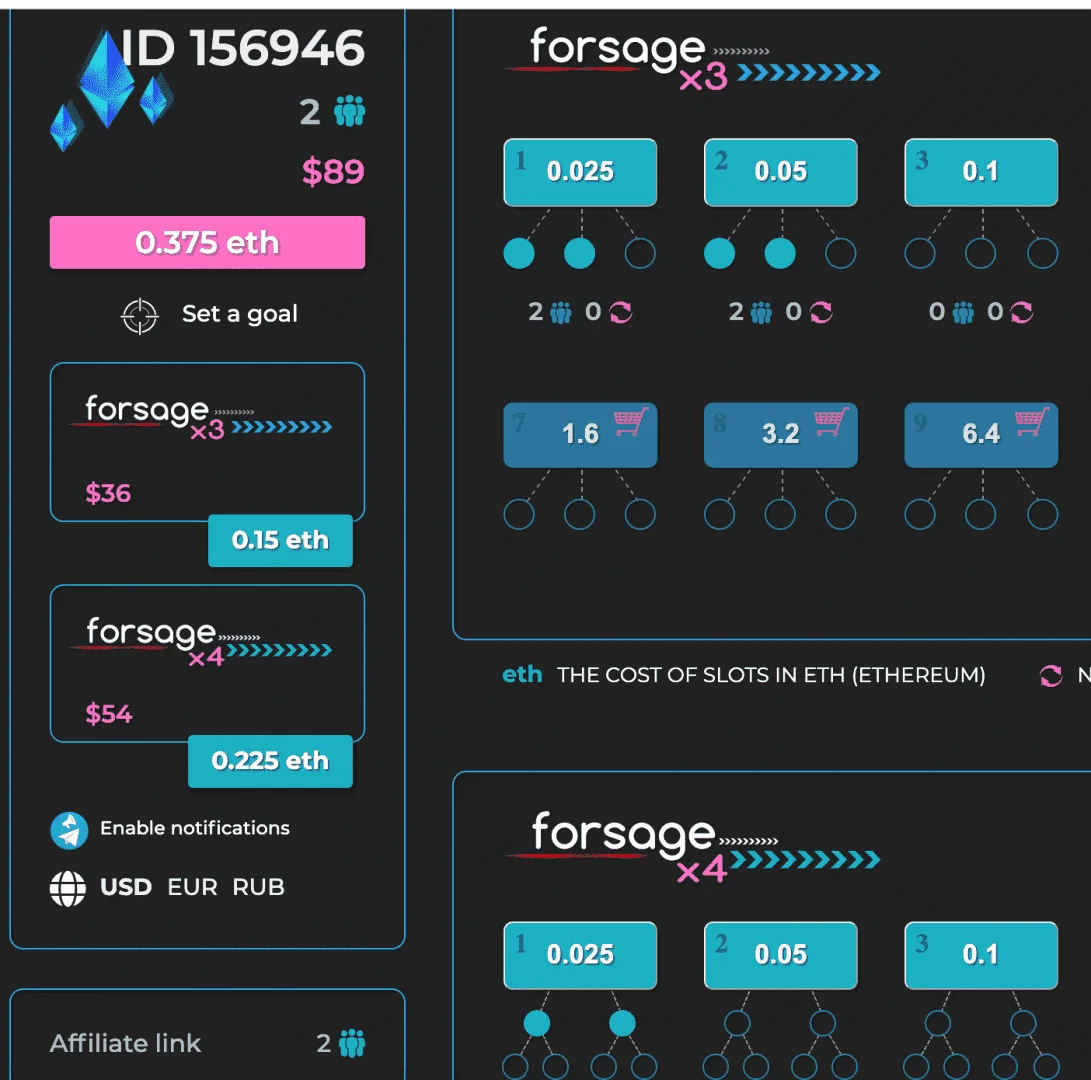Switch currency to RUB
The width and height of the screenshot is (1091, 1080).
[258, 887]
